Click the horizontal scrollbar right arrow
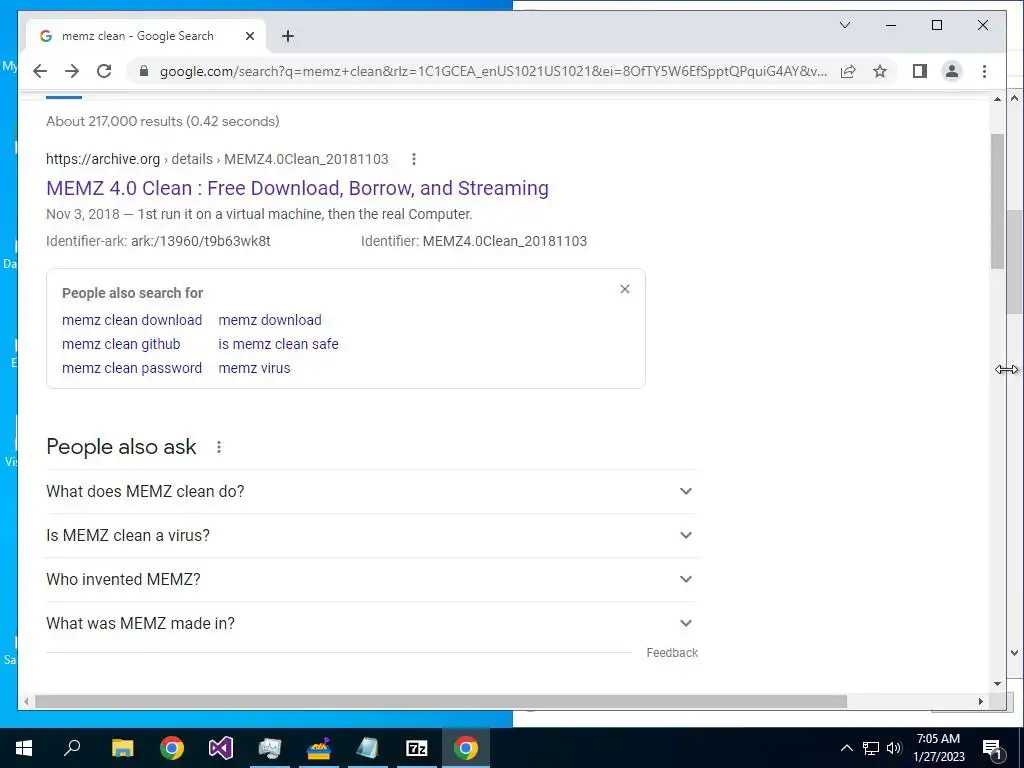1024x768 pixels. click(980, 701)
